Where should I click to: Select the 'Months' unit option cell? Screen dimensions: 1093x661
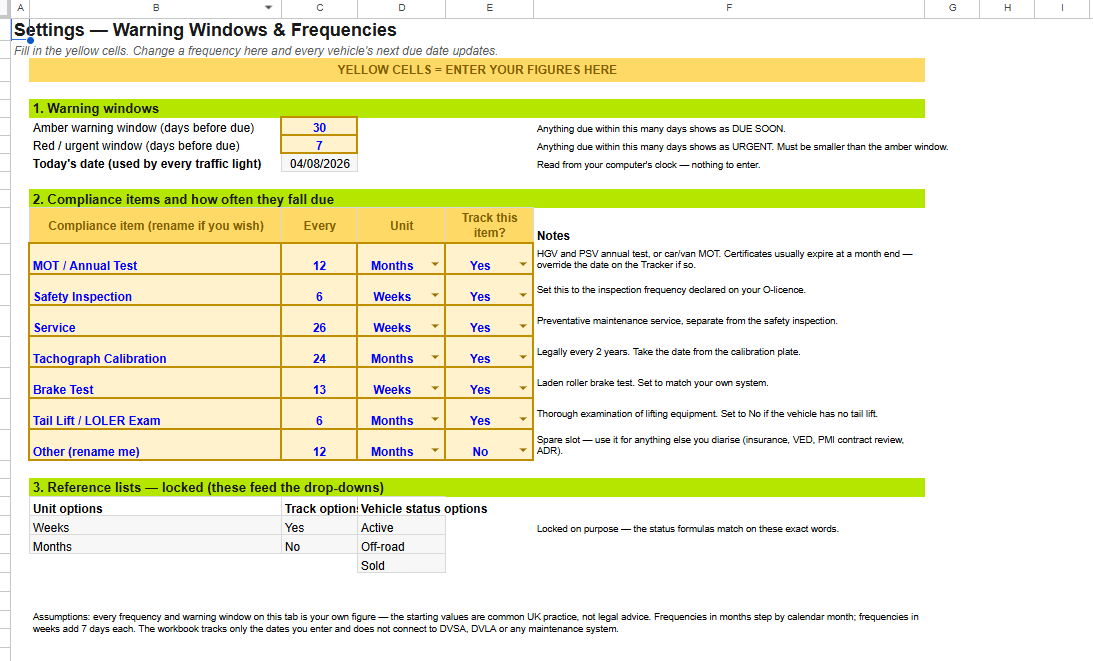(155, 546)
